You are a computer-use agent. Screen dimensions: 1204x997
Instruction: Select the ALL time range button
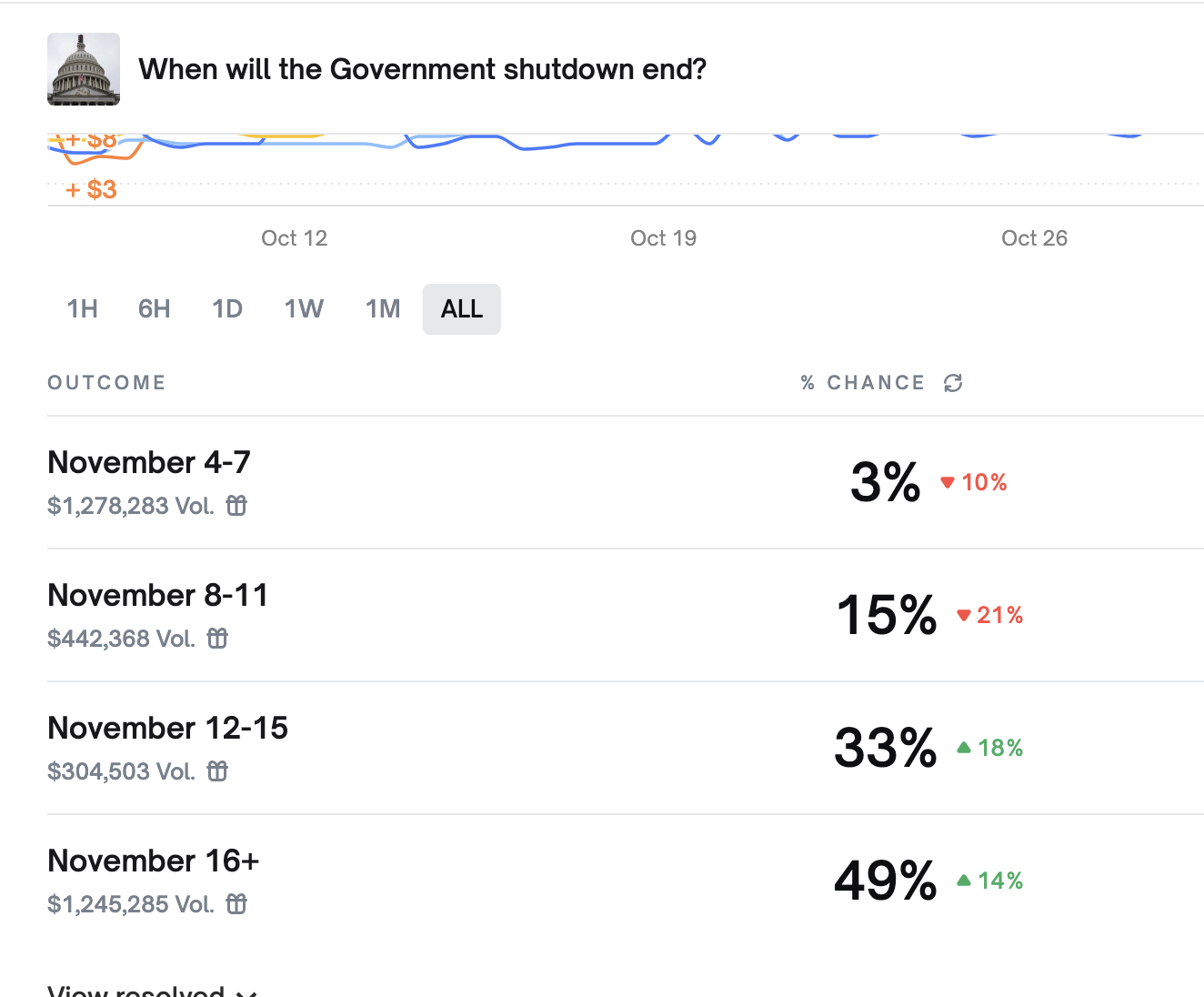pos(462,309)
